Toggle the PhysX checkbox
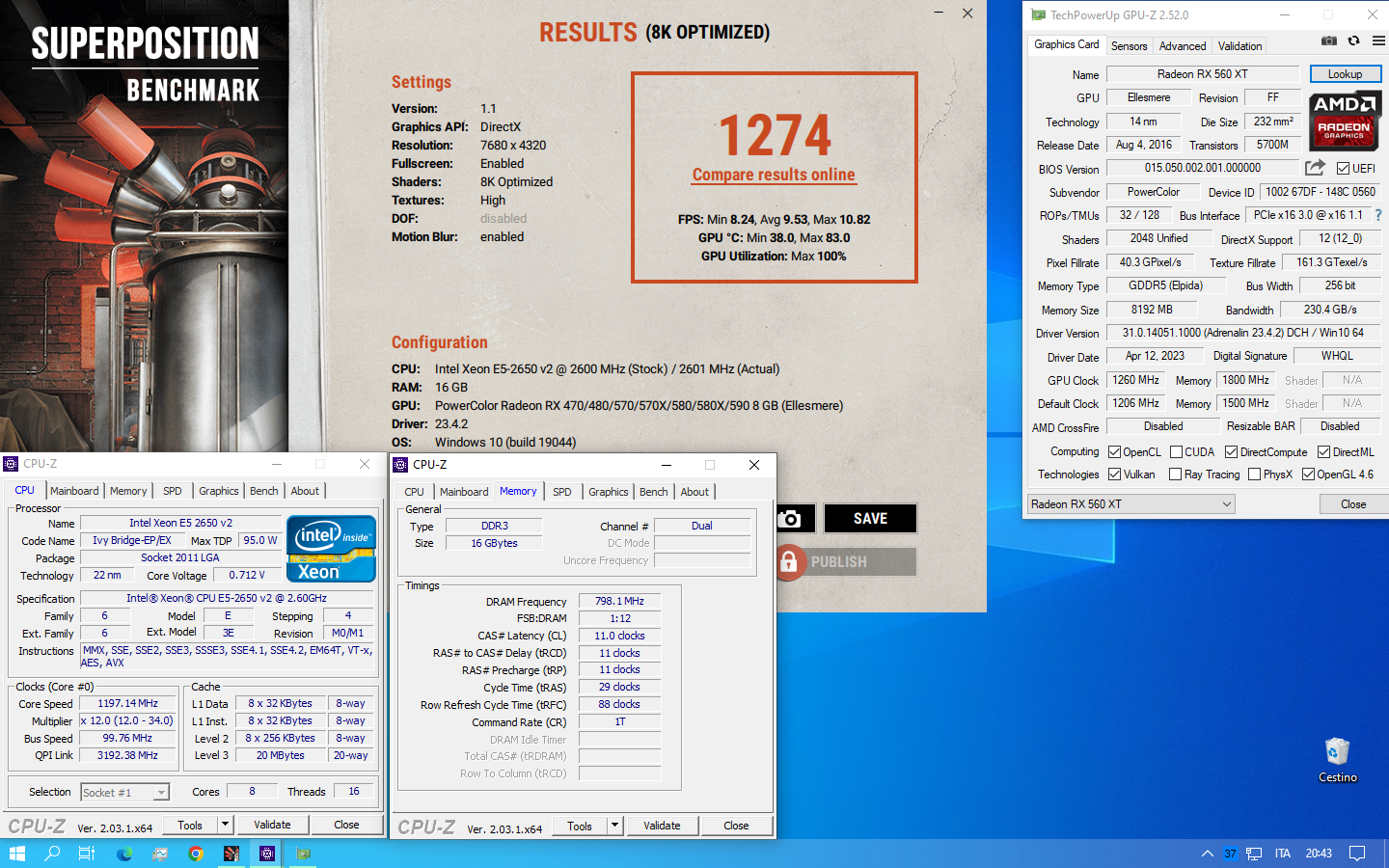This screenshot has width=1389, height=868. (1254, 475)
